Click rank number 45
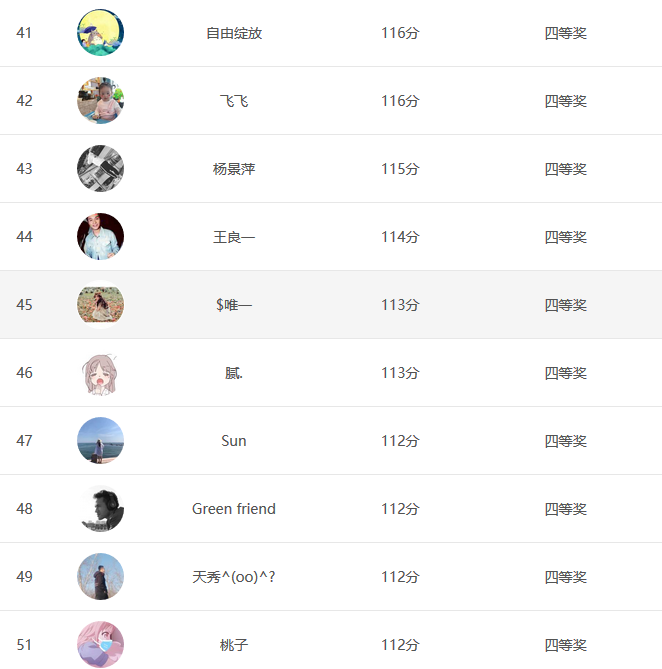 (24, 305)
